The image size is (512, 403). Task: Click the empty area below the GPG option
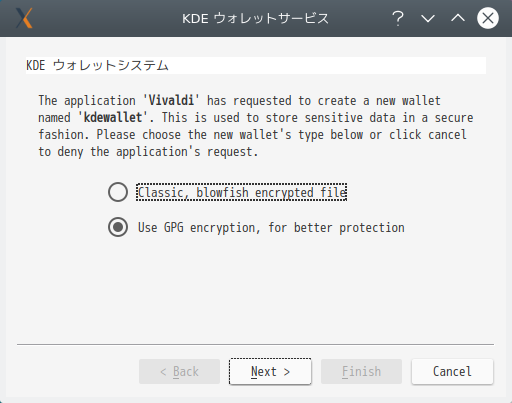point(255,290)
